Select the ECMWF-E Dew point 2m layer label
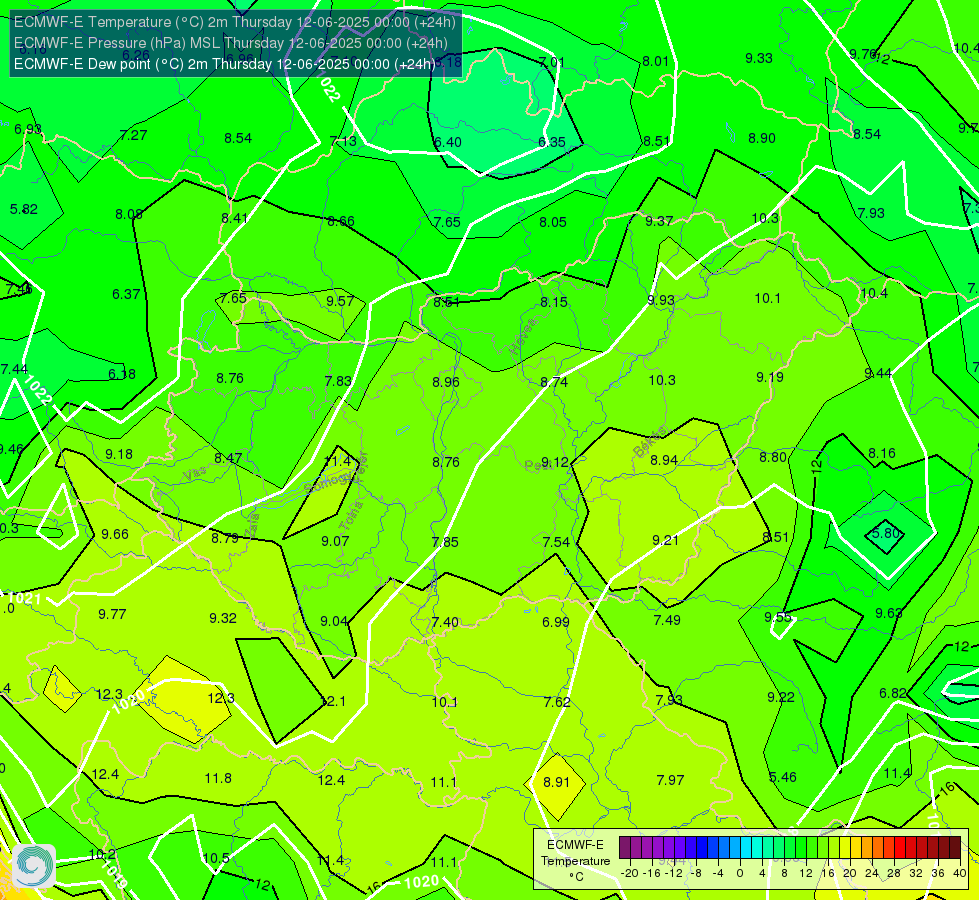 pyautogui.click(x=225, y=64)
